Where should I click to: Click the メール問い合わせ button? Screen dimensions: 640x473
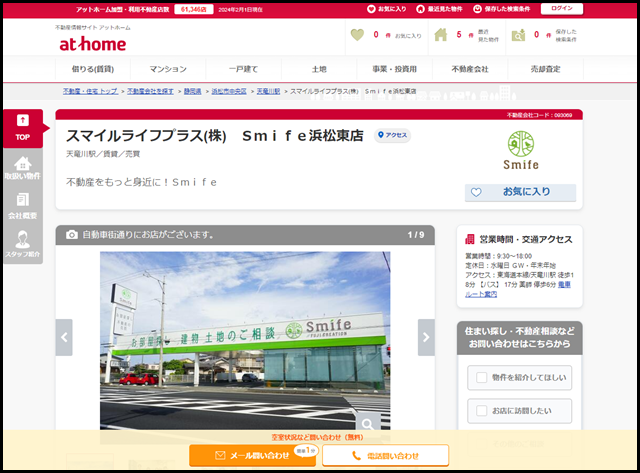[252, 455]
